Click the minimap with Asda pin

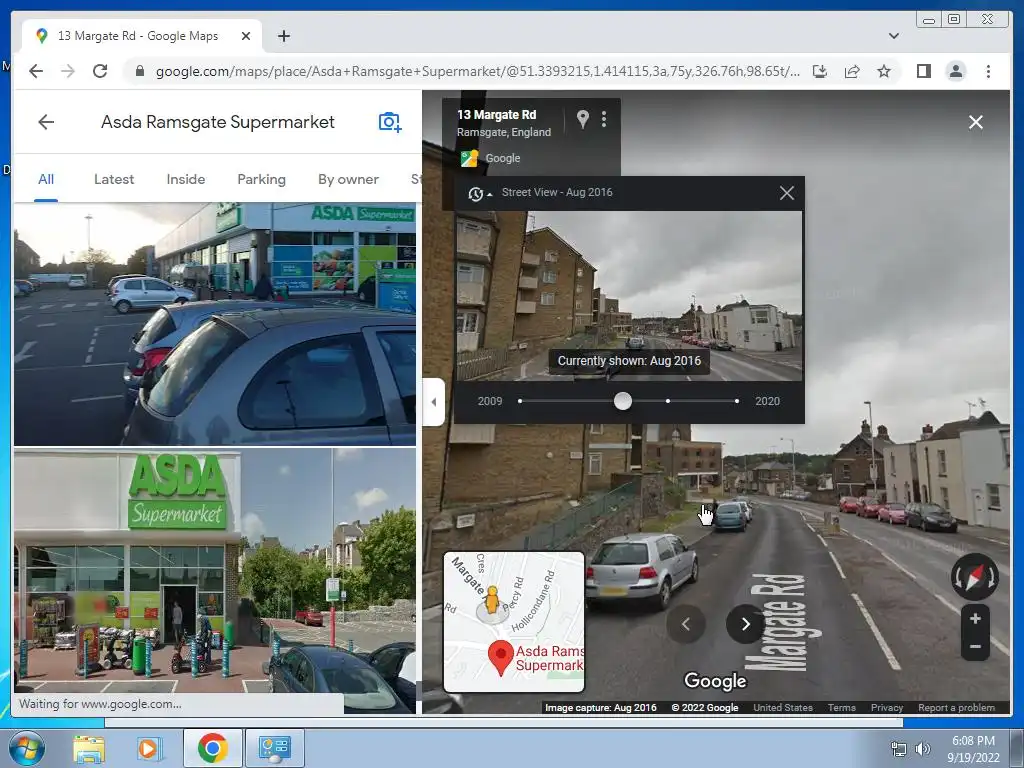514,622
